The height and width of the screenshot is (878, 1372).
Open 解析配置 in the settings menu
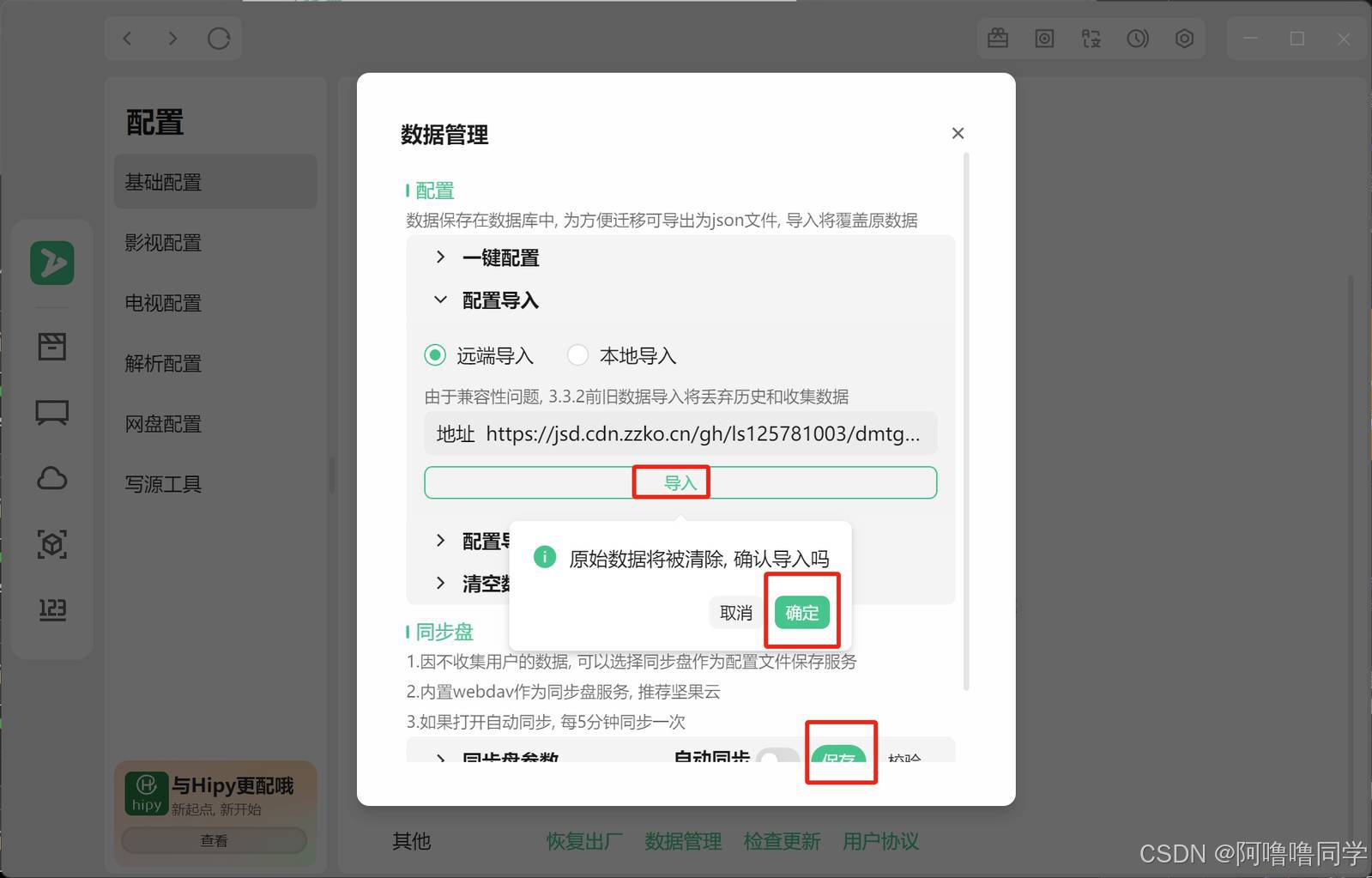pyautogui.click(x=215, y=363)
